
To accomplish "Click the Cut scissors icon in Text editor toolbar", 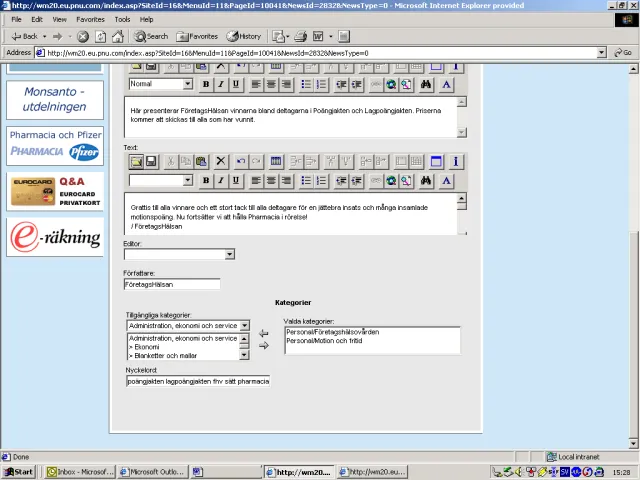I will (x=171, y=161).
